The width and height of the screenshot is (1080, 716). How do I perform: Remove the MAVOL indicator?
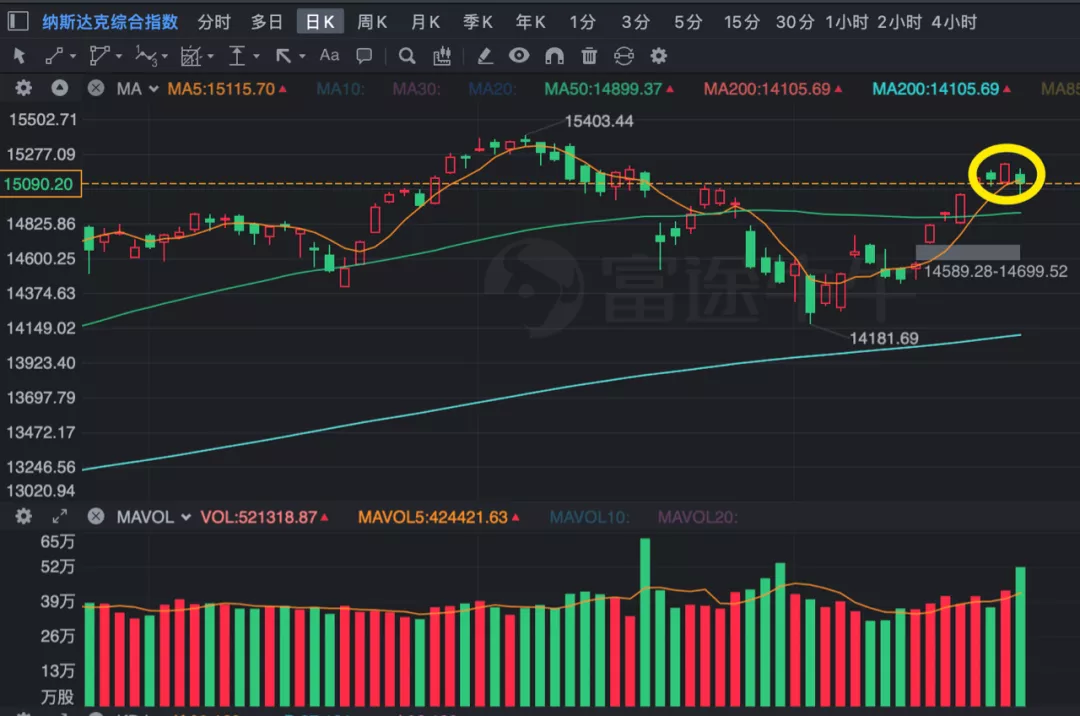pos(96,516)
